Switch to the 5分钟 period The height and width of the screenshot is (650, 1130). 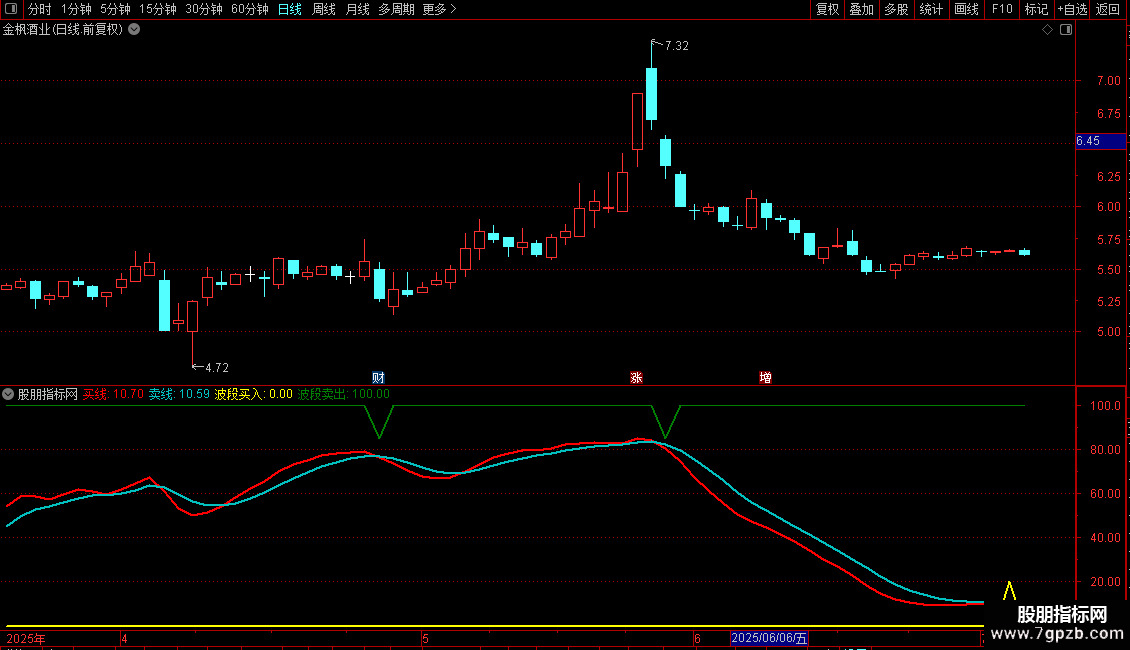(x=115, y=9)
